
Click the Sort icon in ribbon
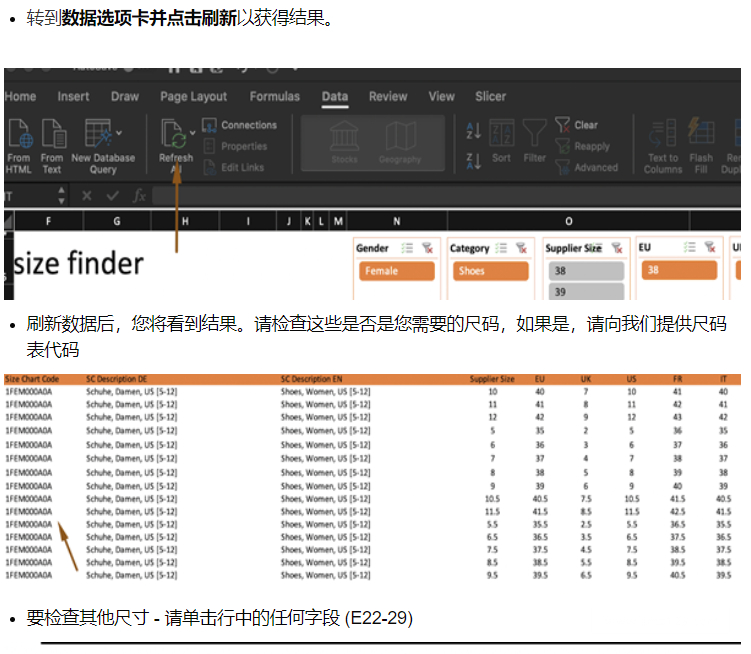[x=501, y=134]
